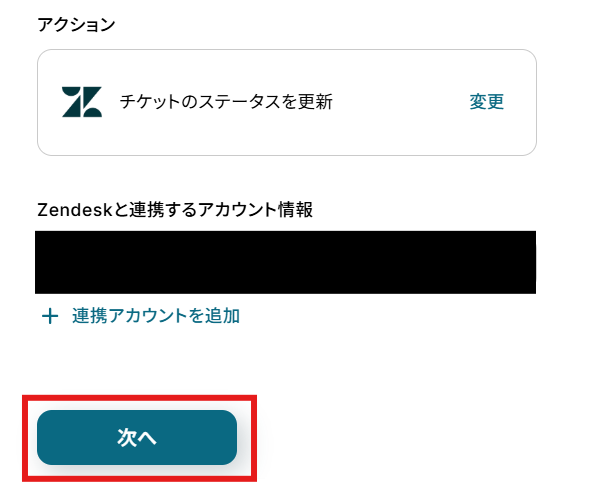
Task: Select the Zendesk brand mark in the action card
Action: point(82,102)
